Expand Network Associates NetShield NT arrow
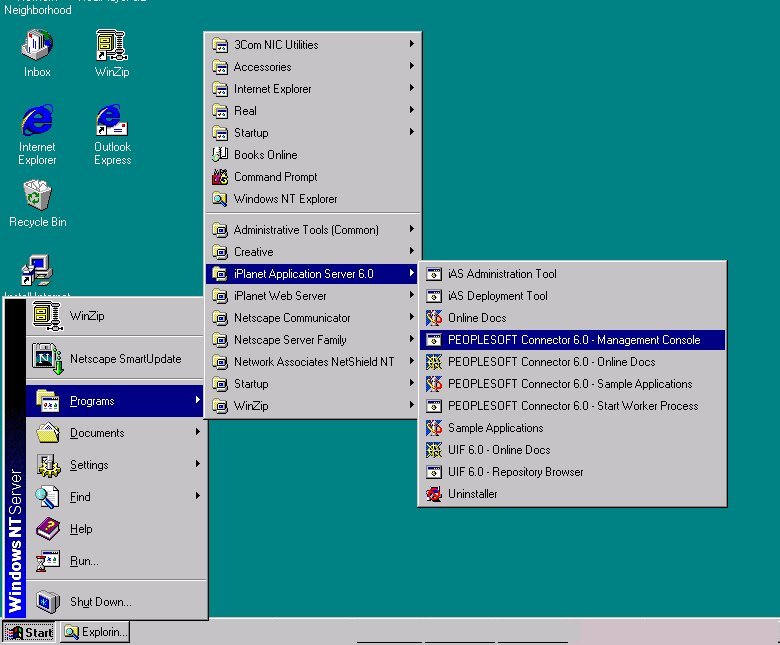 point(412,361)
